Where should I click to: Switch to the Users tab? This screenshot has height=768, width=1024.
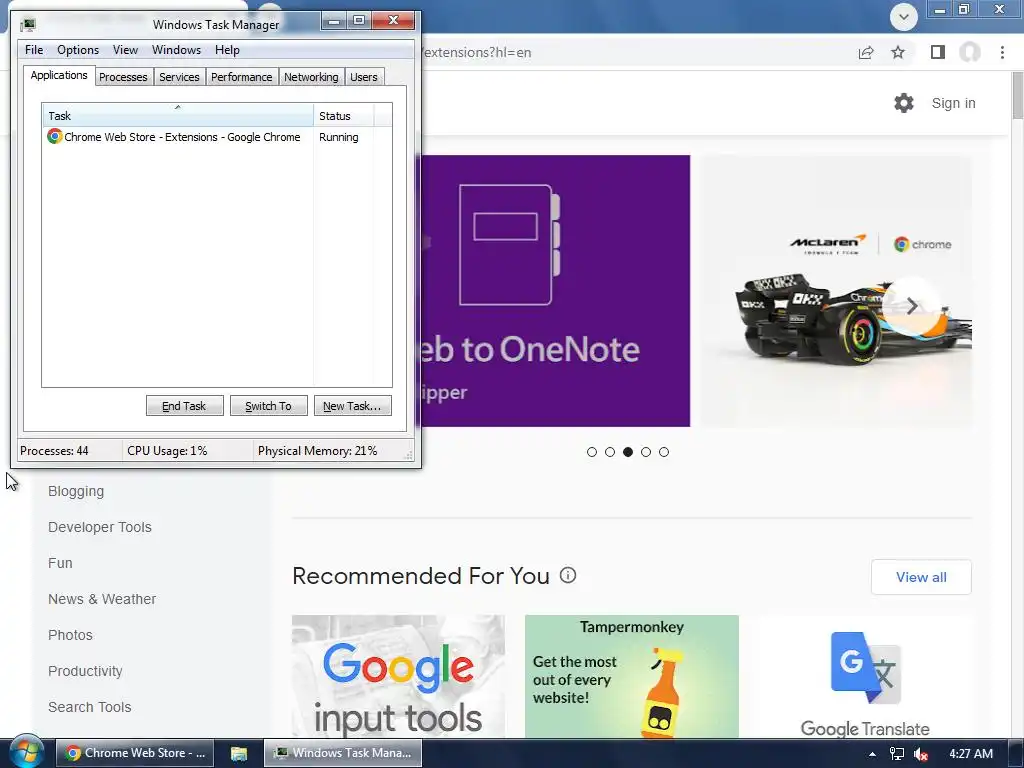[x=364, y=77]
